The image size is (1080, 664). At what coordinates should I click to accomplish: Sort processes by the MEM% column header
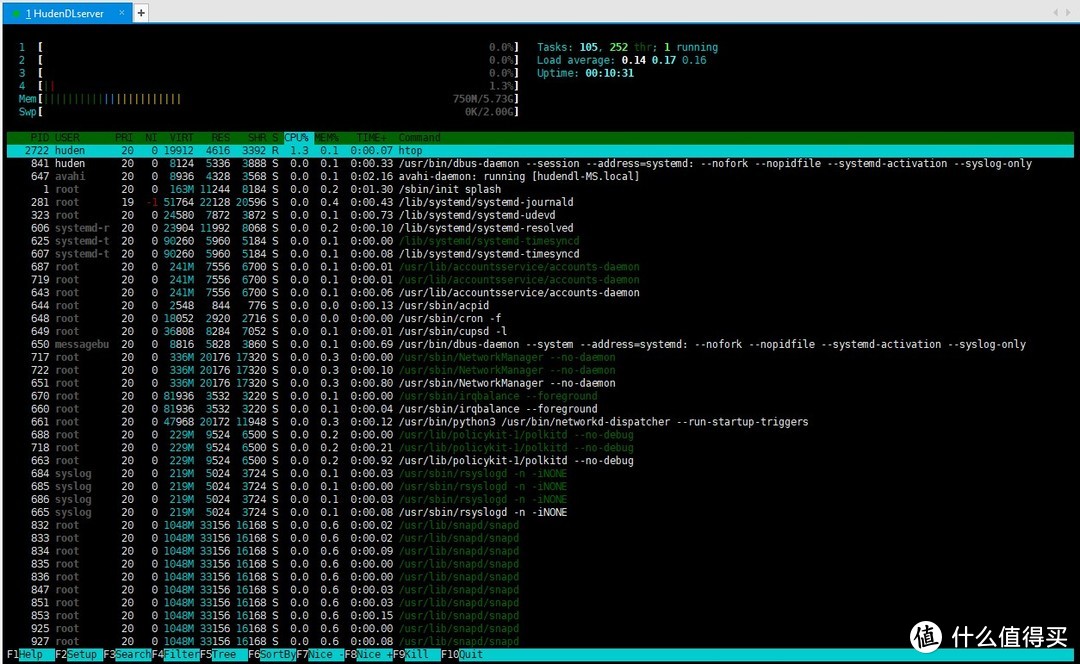point(328,138)
